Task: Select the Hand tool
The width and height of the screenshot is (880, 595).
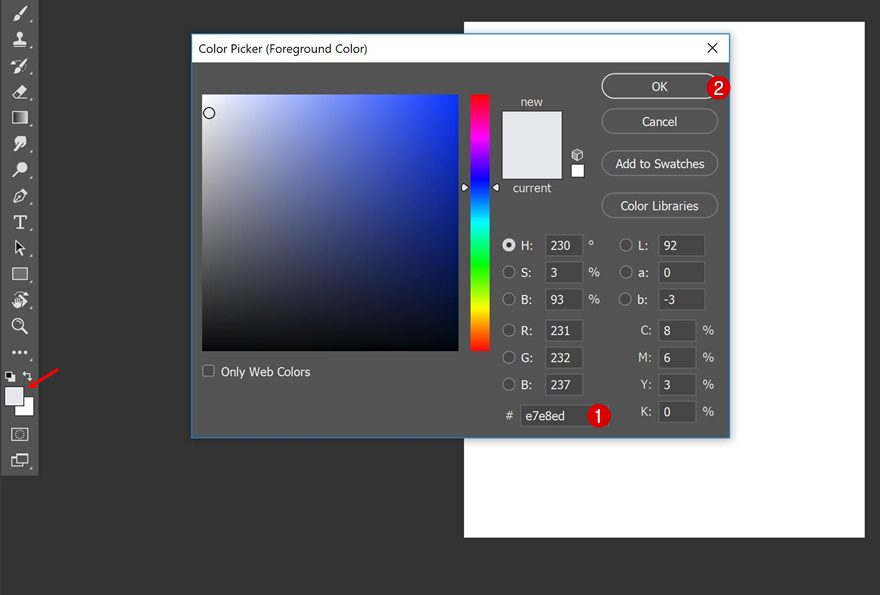Action: click(x=19, y=301)
